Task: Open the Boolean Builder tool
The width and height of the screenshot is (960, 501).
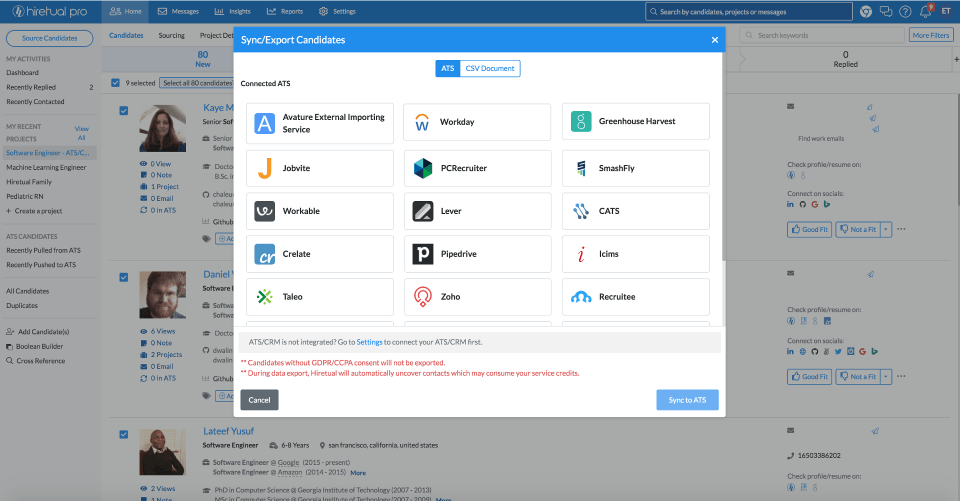Action: (x=35, y=347)
